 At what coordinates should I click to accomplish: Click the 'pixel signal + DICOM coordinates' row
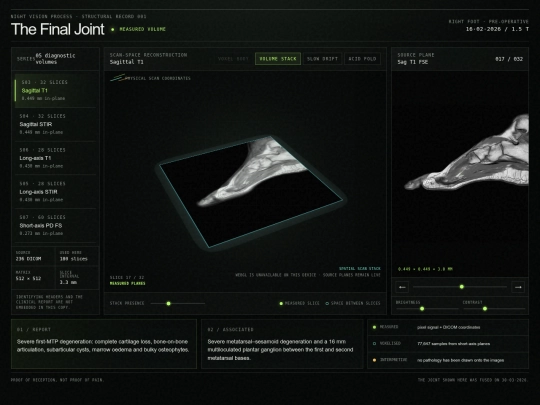pos(448,327)
